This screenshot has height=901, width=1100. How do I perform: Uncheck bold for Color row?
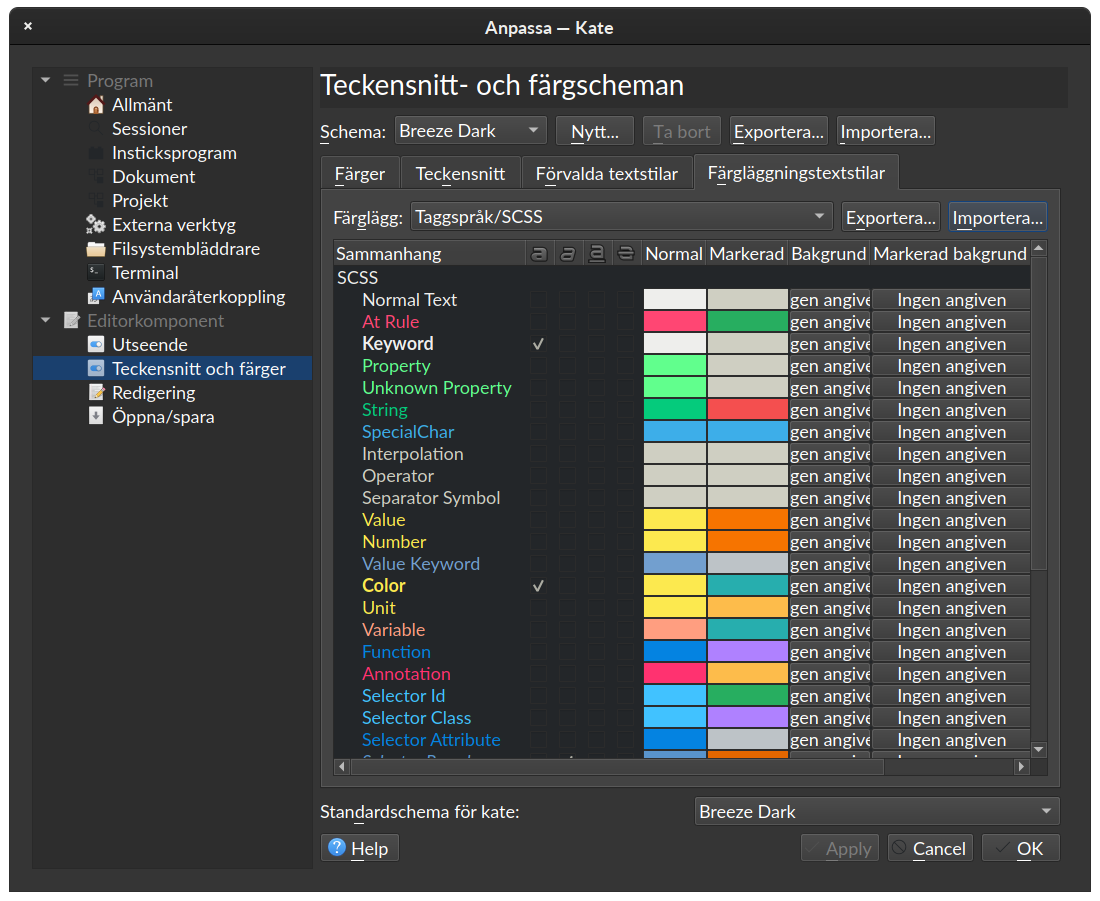pyautogui.click(x=538, y=586)
